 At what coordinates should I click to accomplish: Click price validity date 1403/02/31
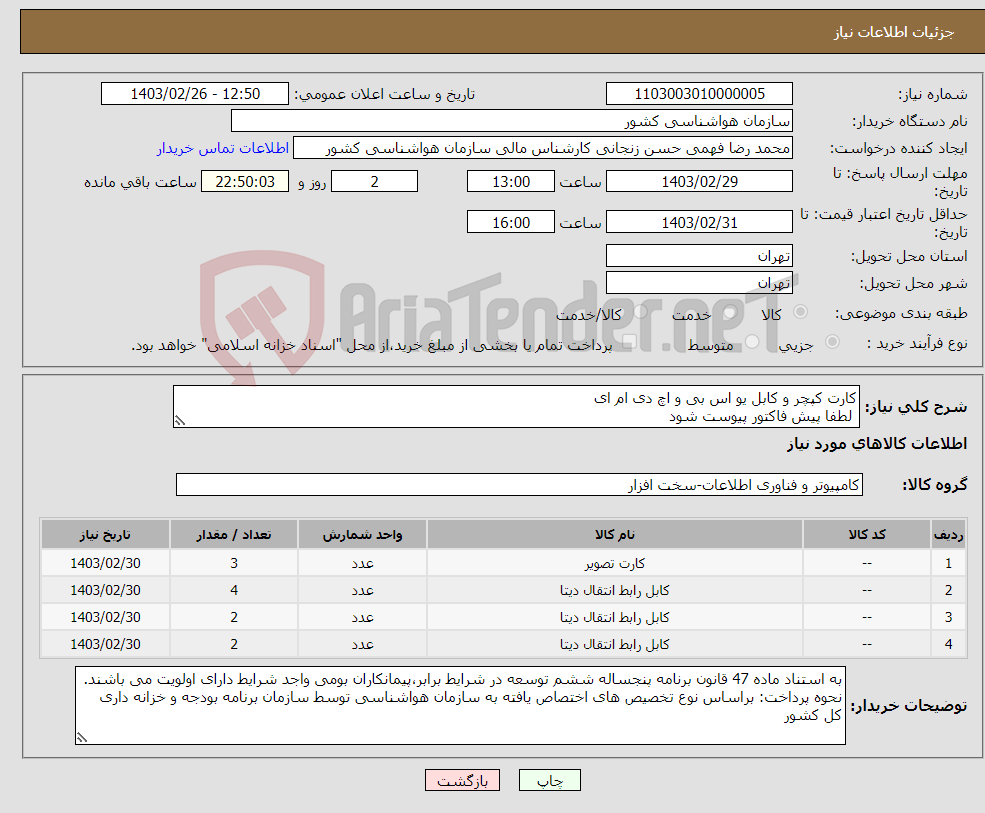click(699, 222)
